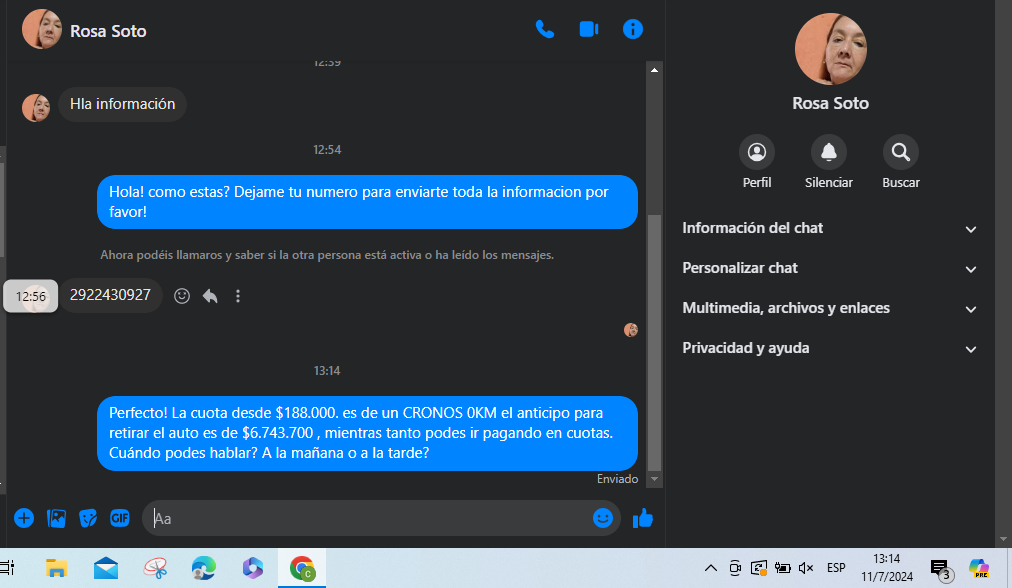Start a voice call with Rosa Soto

pyautogui.click(x=545, y=30)
